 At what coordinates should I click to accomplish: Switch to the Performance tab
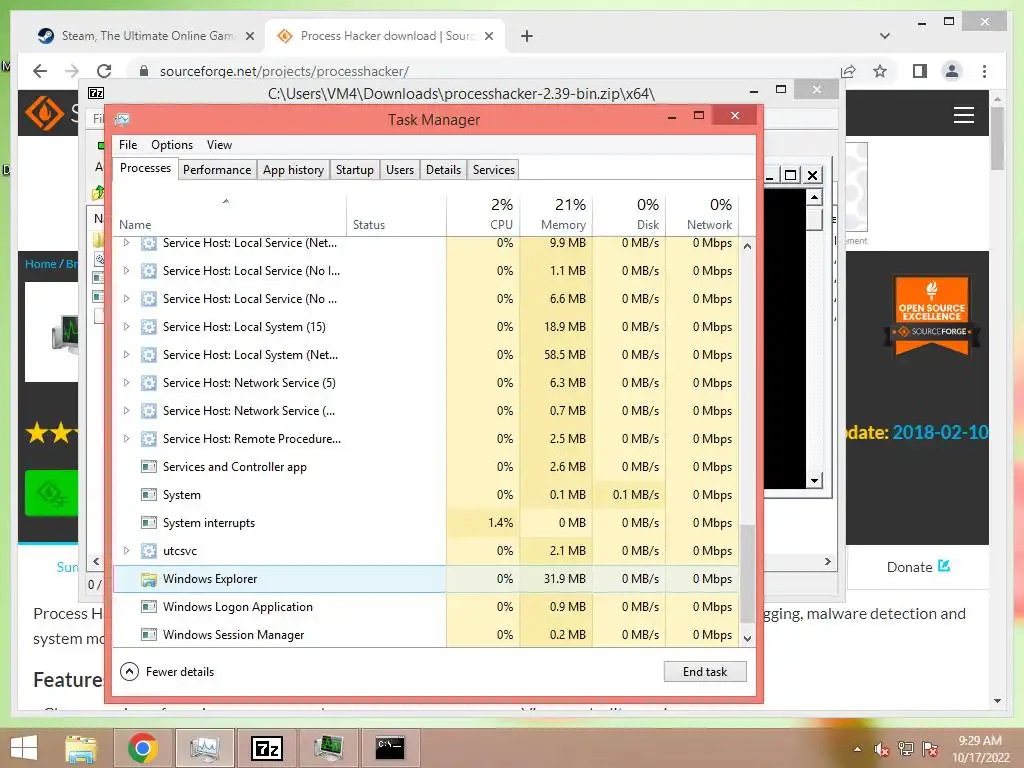pyautogui.click(x=217, y=170)
